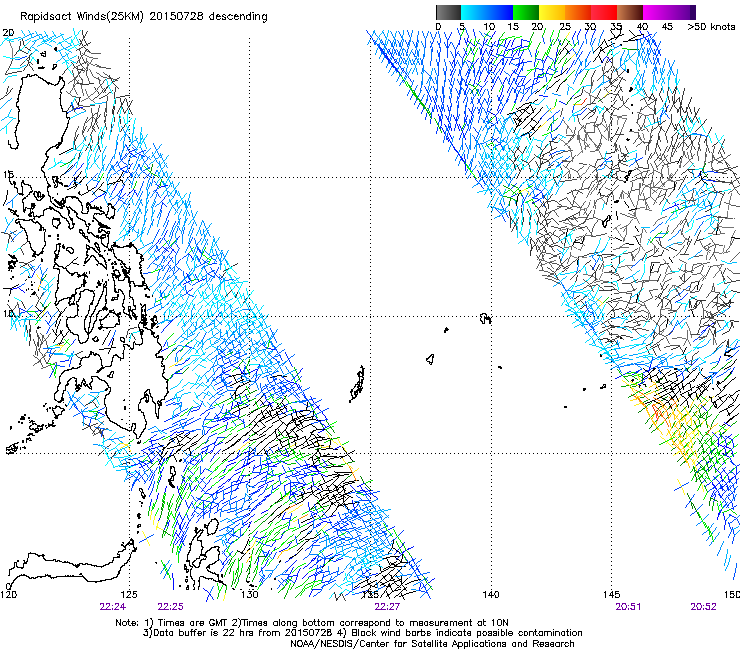Click the purple "20:52" time label

[703, 607]
